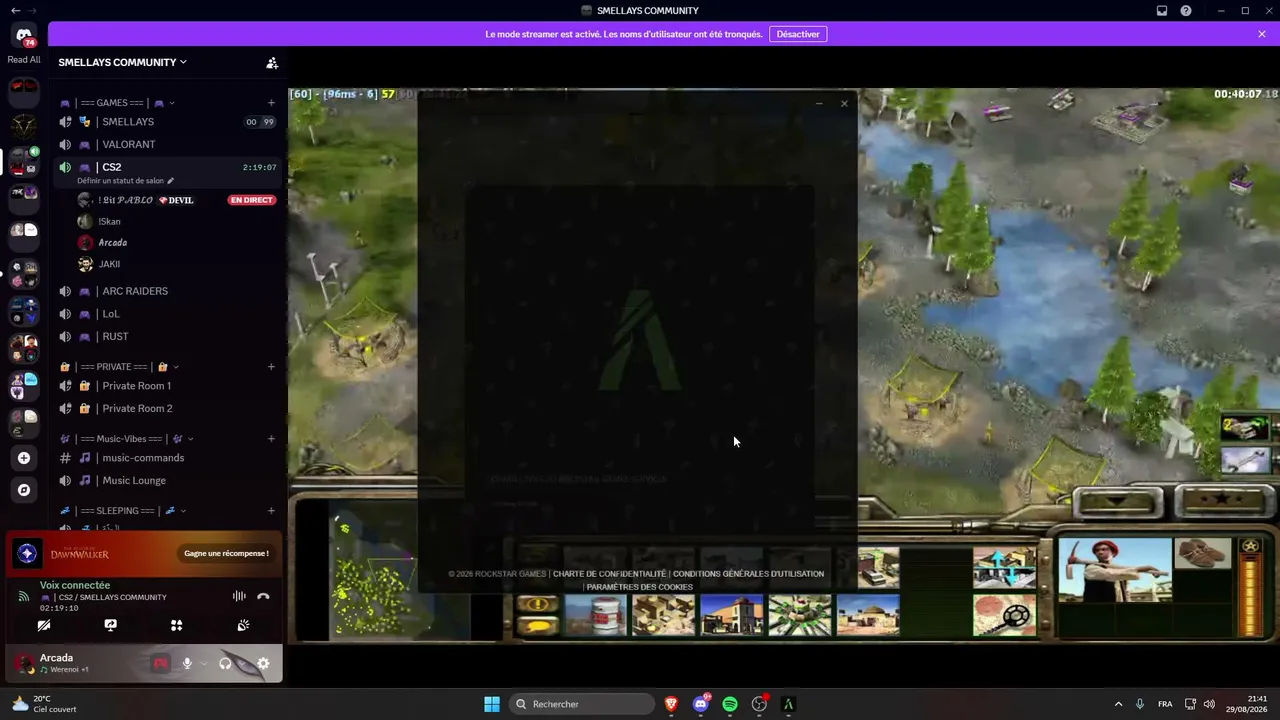This screenshot has height=720, width=1280.
Task: Add a server with plus icon
Action: pos(24,458)
